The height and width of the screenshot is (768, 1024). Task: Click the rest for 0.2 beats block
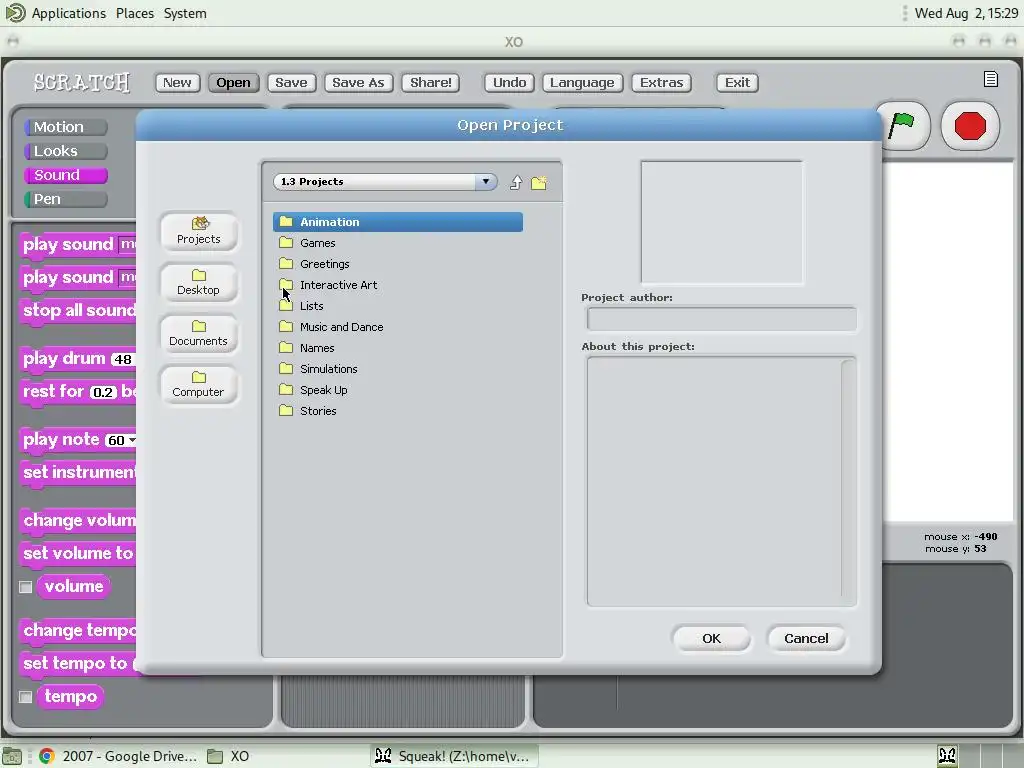coord(78,392)
